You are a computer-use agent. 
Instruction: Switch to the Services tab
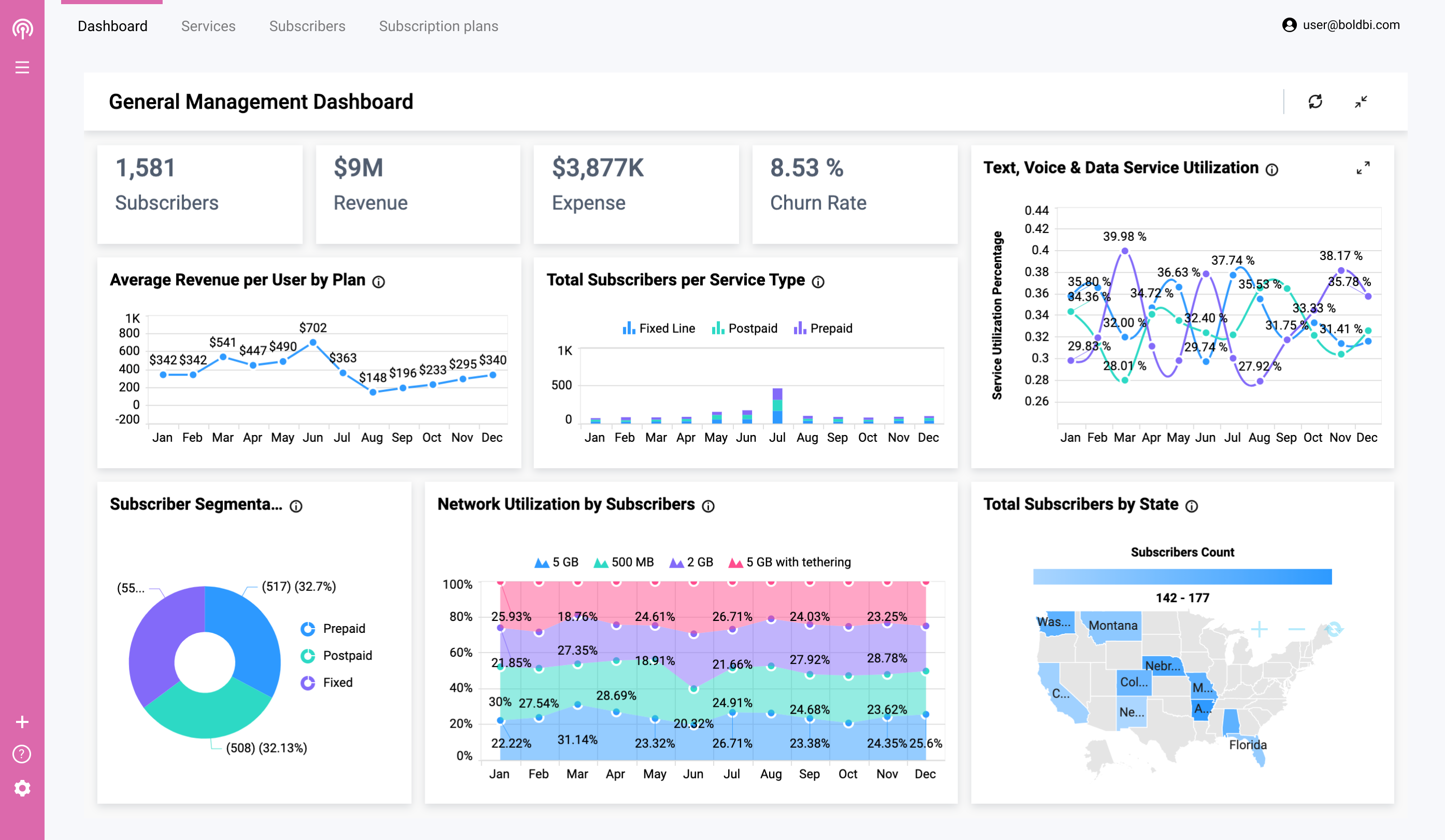208,26
